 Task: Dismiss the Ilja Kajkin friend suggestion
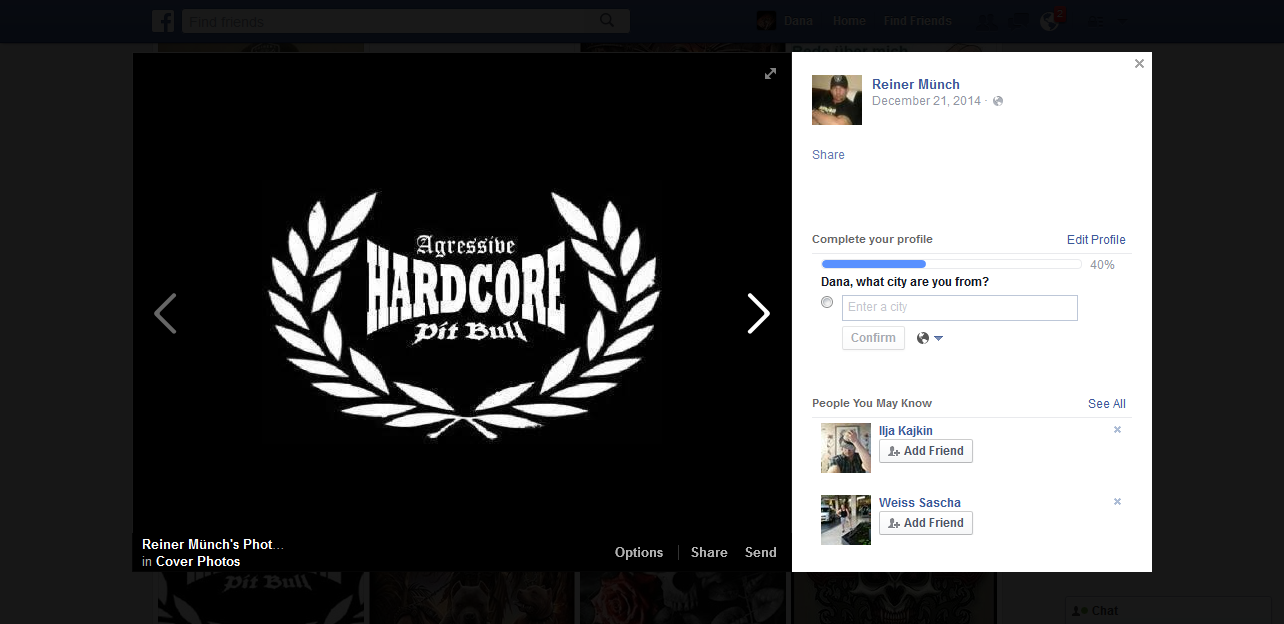point(1117,430)
